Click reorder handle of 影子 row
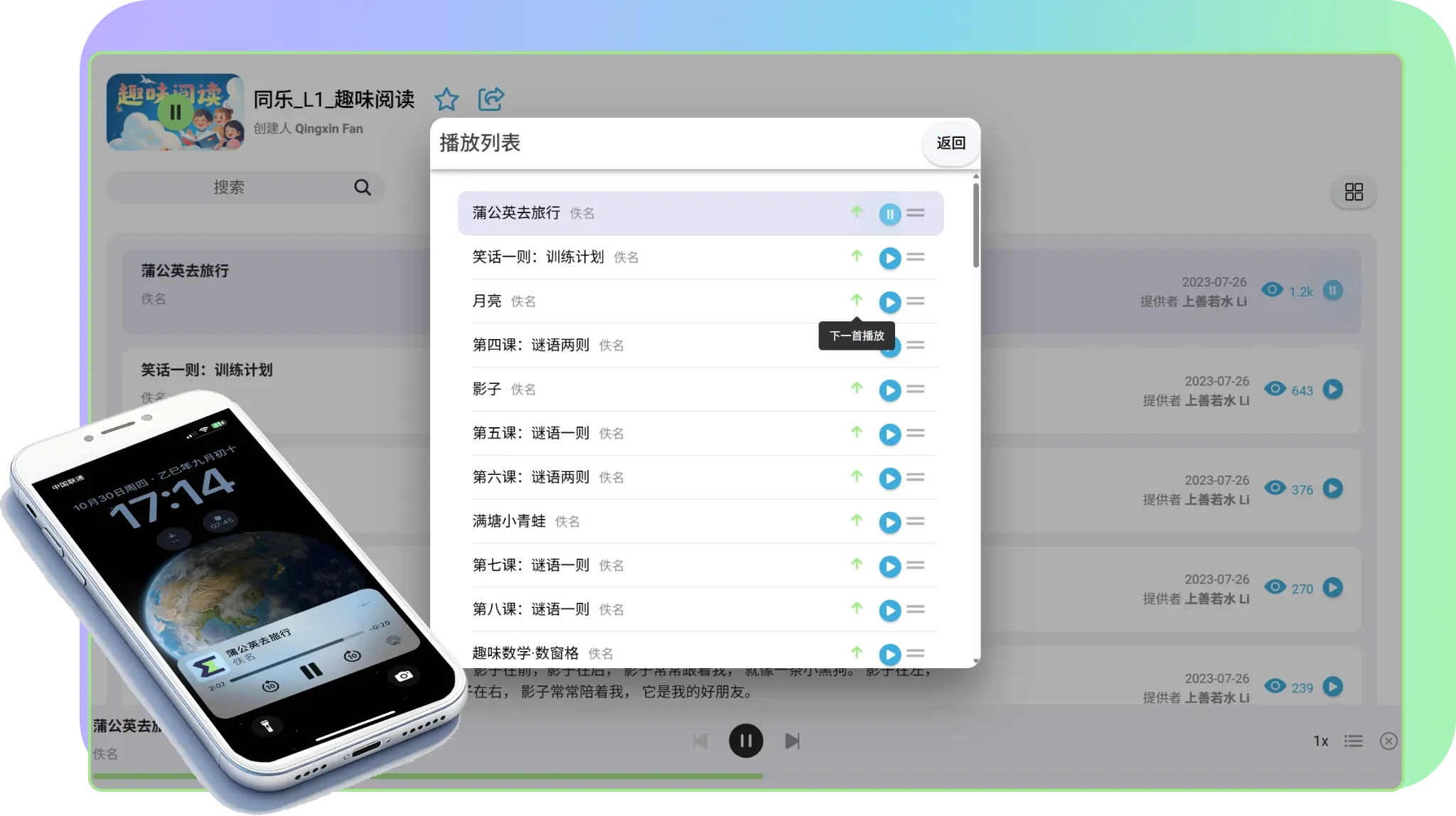The width and height of the screenshot is (1456, 816). [x=916, y=389]
